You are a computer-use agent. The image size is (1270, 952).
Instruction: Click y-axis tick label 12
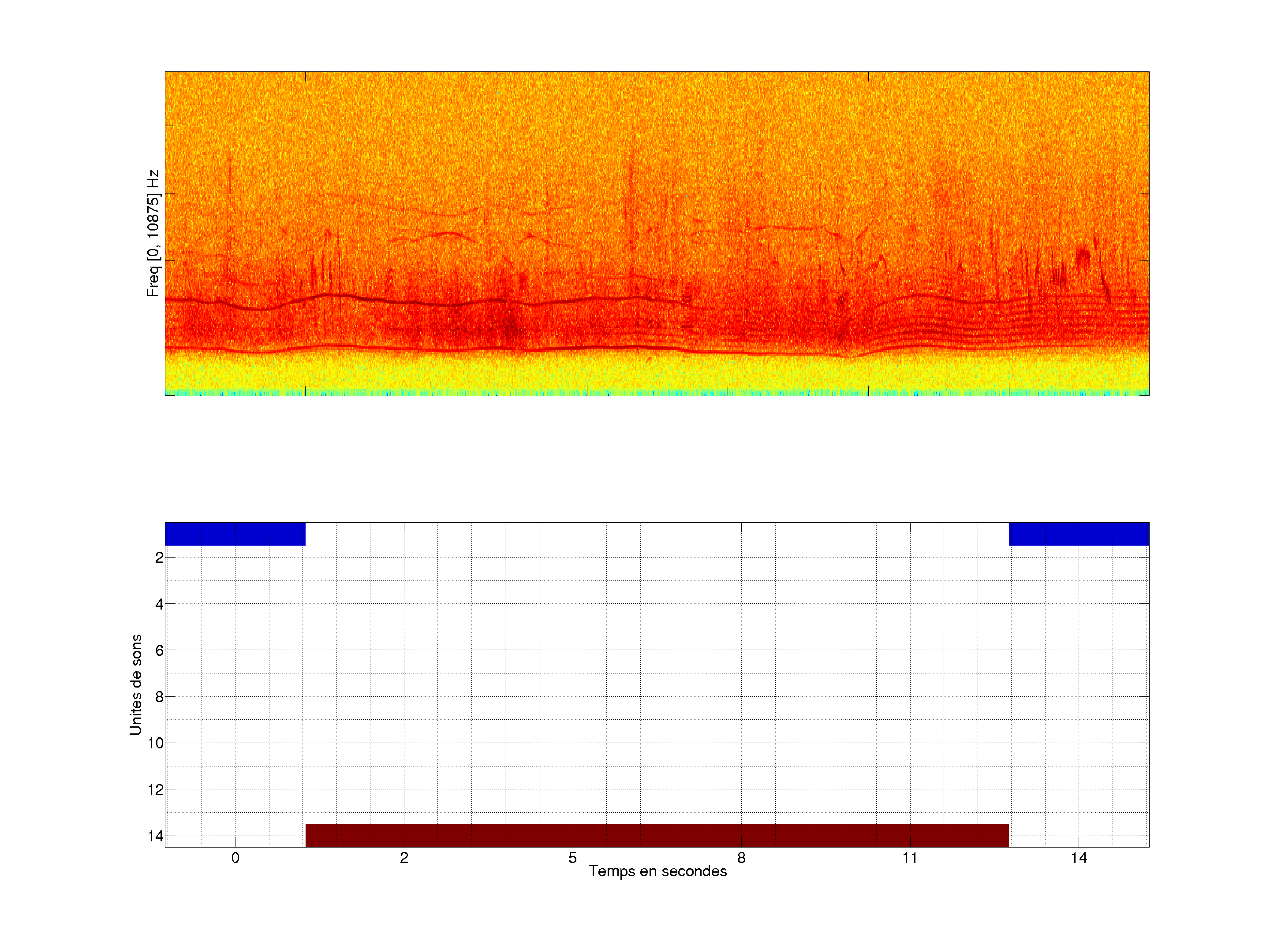pyautogui.click(x=156, y=790)
